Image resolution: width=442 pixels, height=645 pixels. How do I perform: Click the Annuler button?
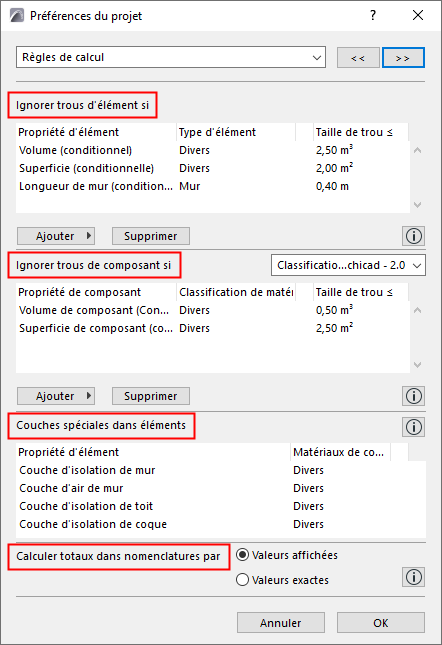click(281, 623)
